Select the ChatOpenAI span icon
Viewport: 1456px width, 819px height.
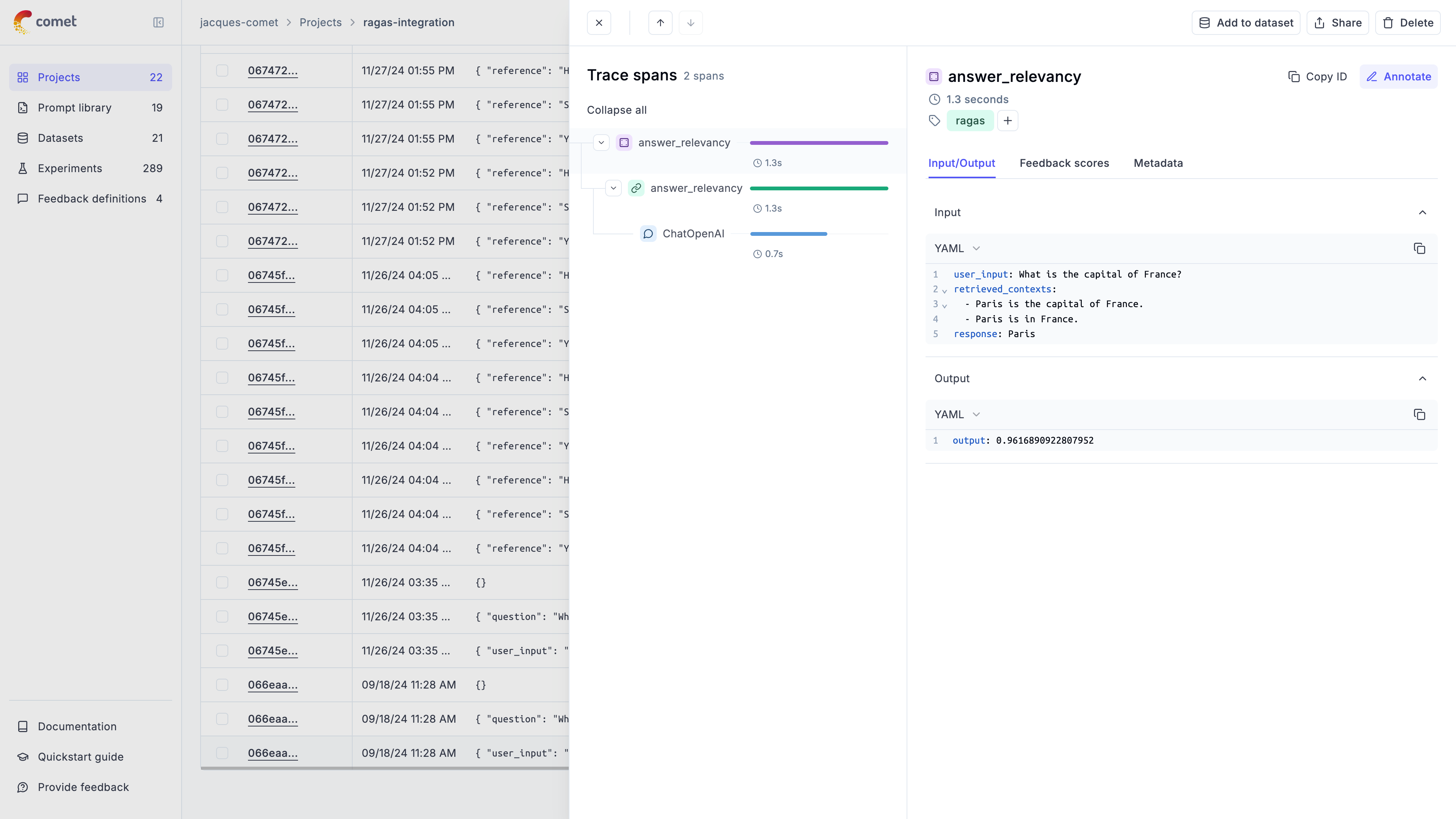coord(648,234)
